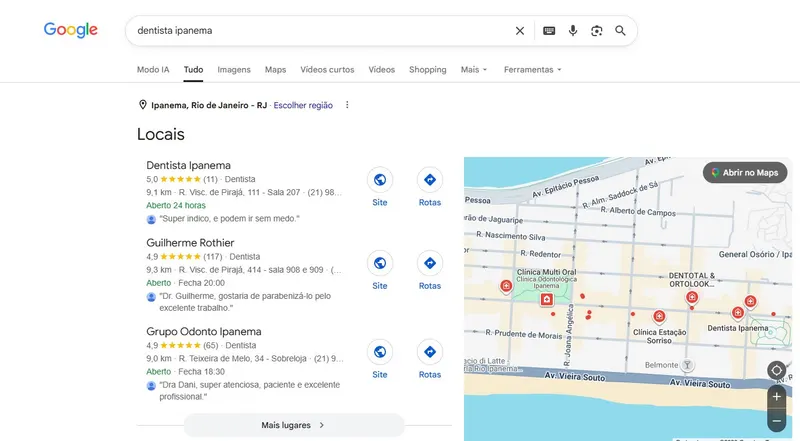Screen dimensions: 800x441
Task: Click the Belmonte bar marker on the map
Action: 687,365
